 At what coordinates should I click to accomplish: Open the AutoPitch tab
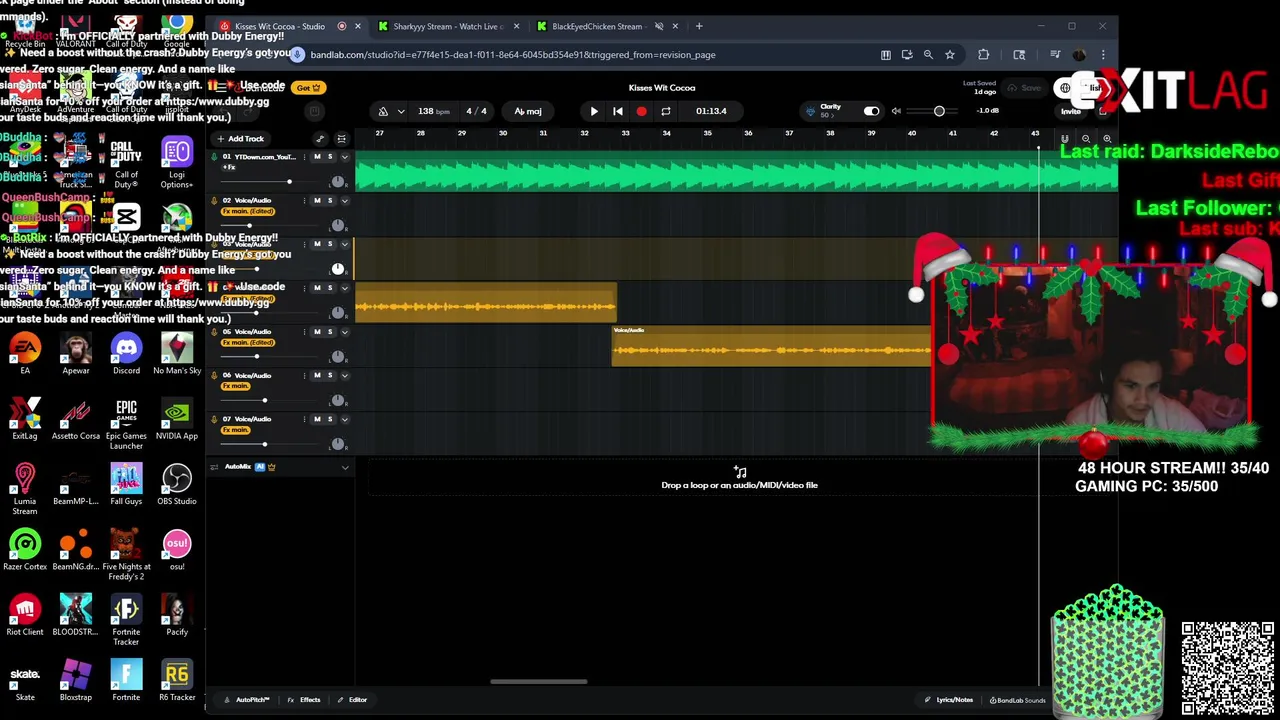coord(247,700)
